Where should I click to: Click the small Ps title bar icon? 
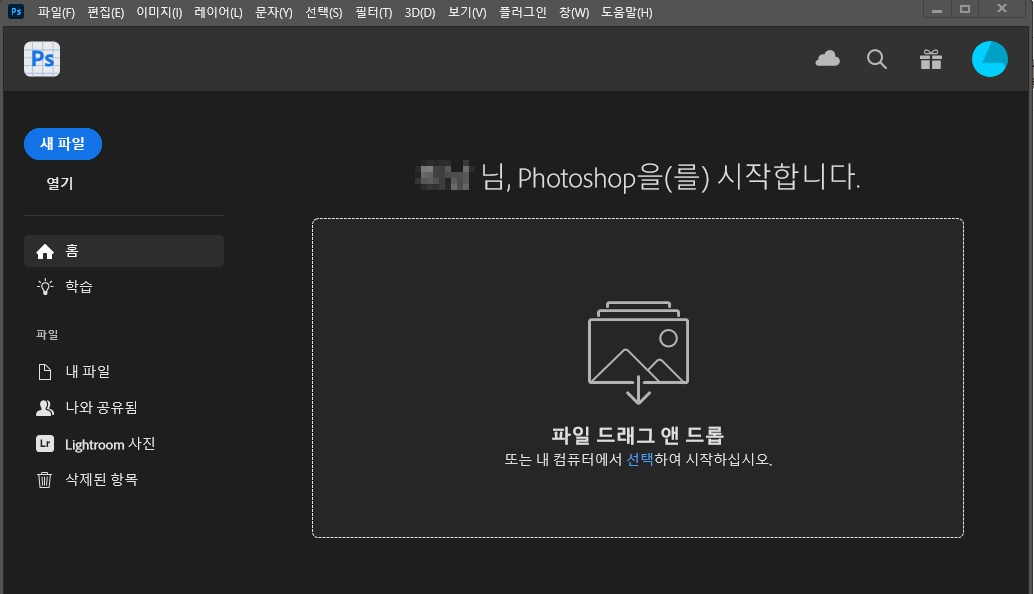click(16, 11)
